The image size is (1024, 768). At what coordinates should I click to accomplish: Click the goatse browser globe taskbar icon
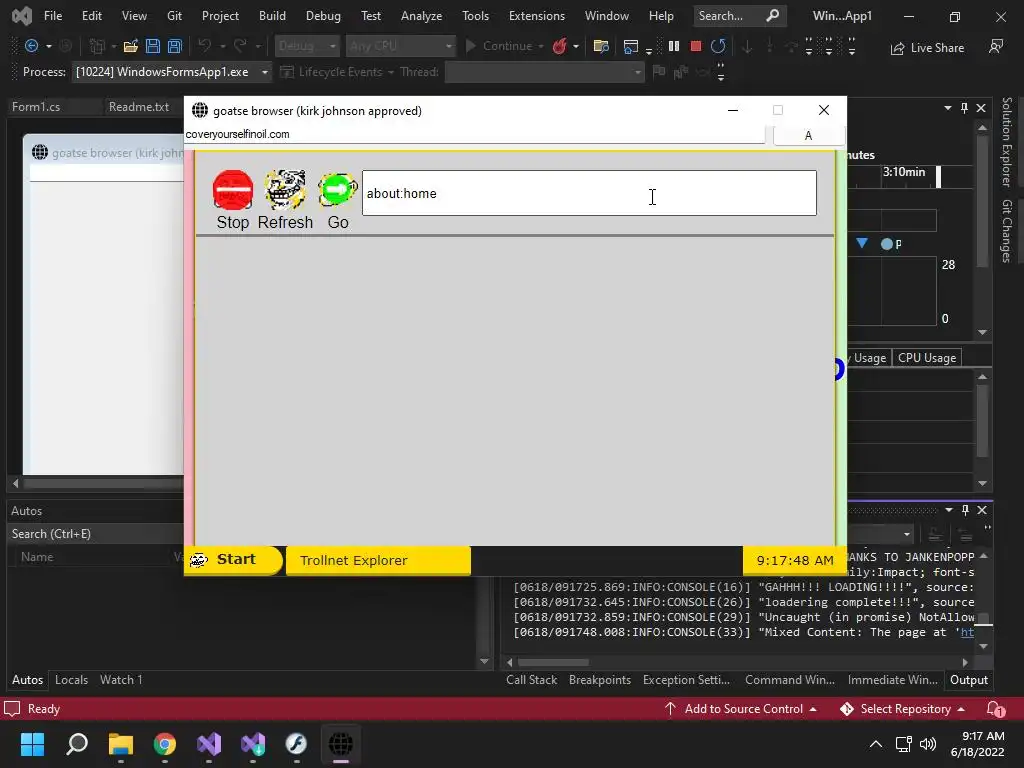[x=341, y=744]
